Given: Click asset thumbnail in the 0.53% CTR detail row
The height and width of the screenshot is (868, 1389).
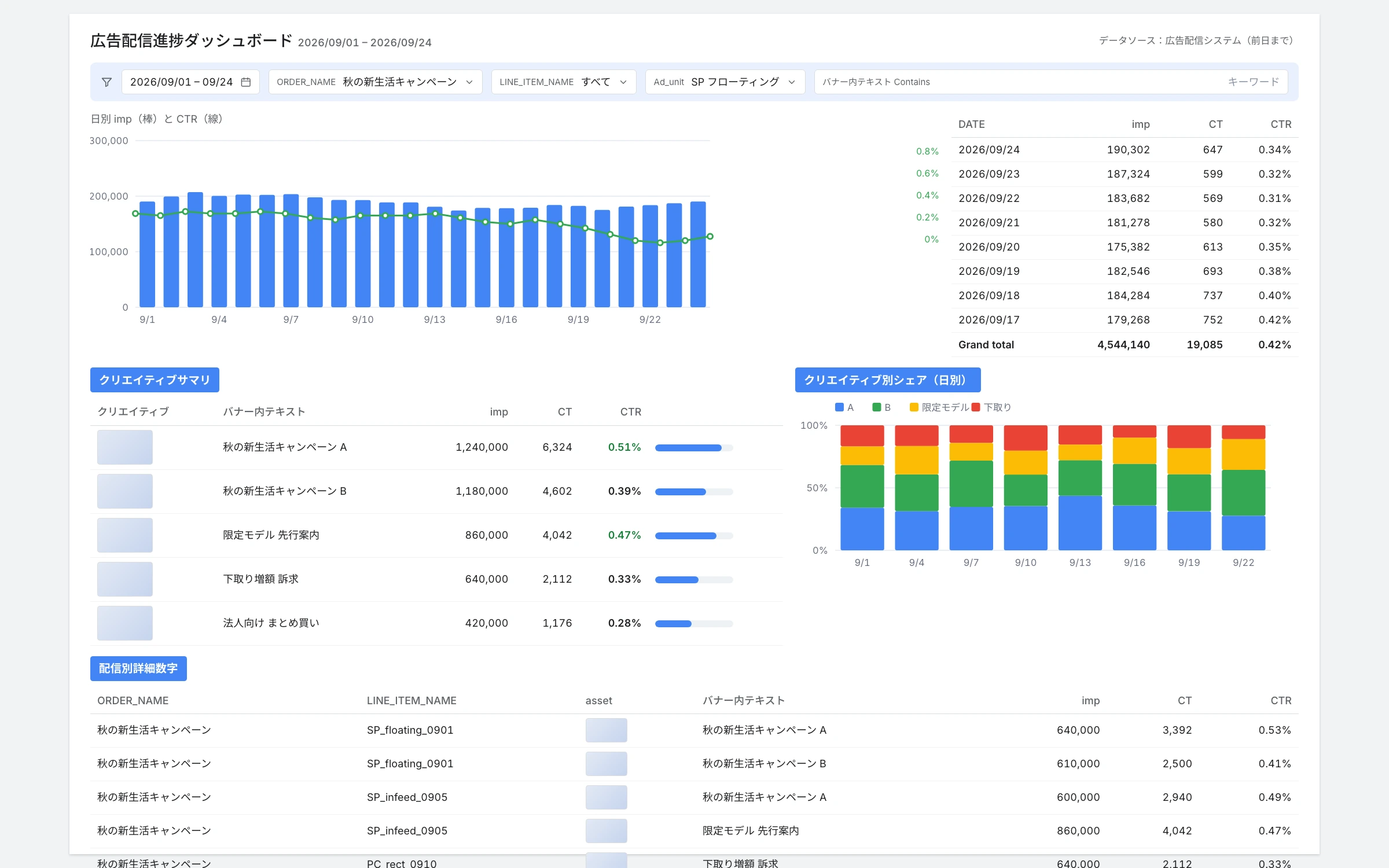Looking at the screenshot, I should tap(606, 730).
